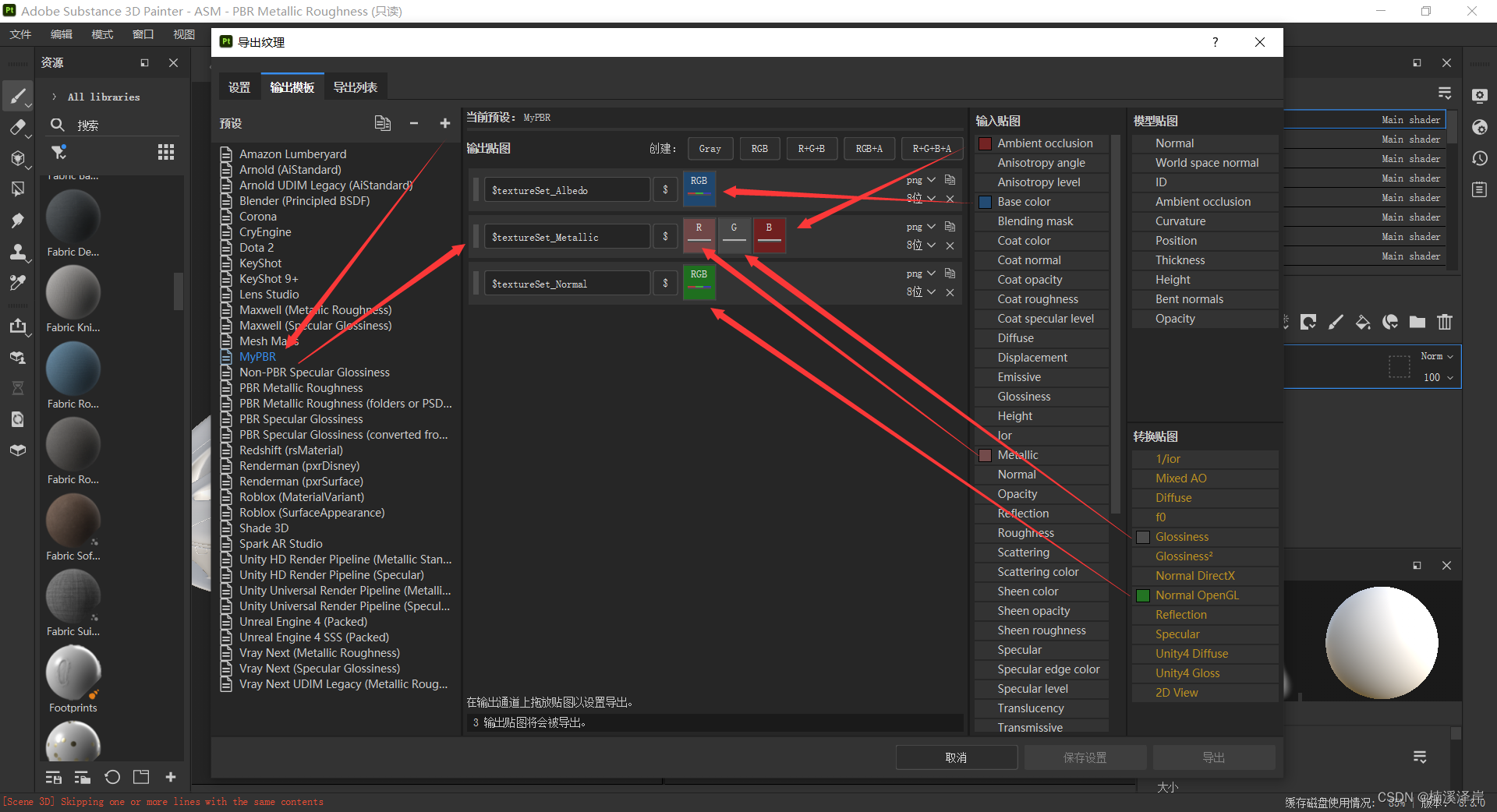
Task: Copy the $textureSet_Albedo output map
Action: 950,179
